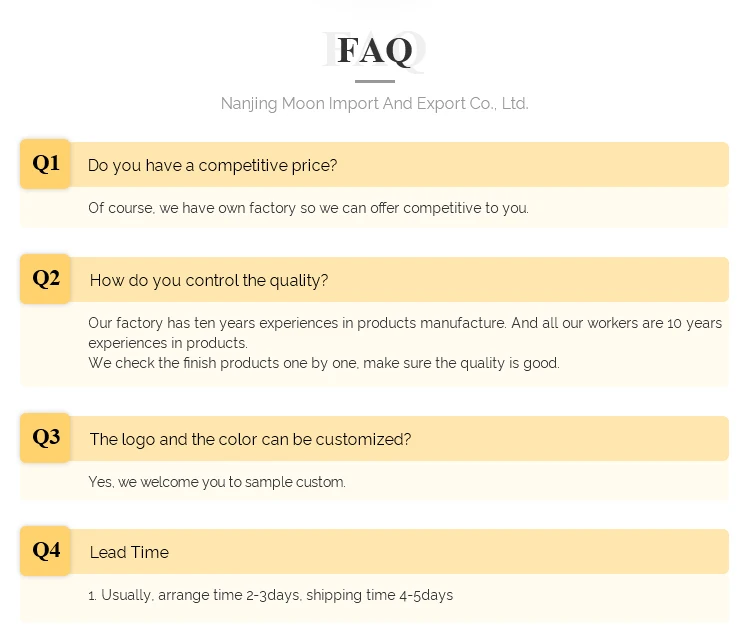Click the Q1 badge

(46, 164)
